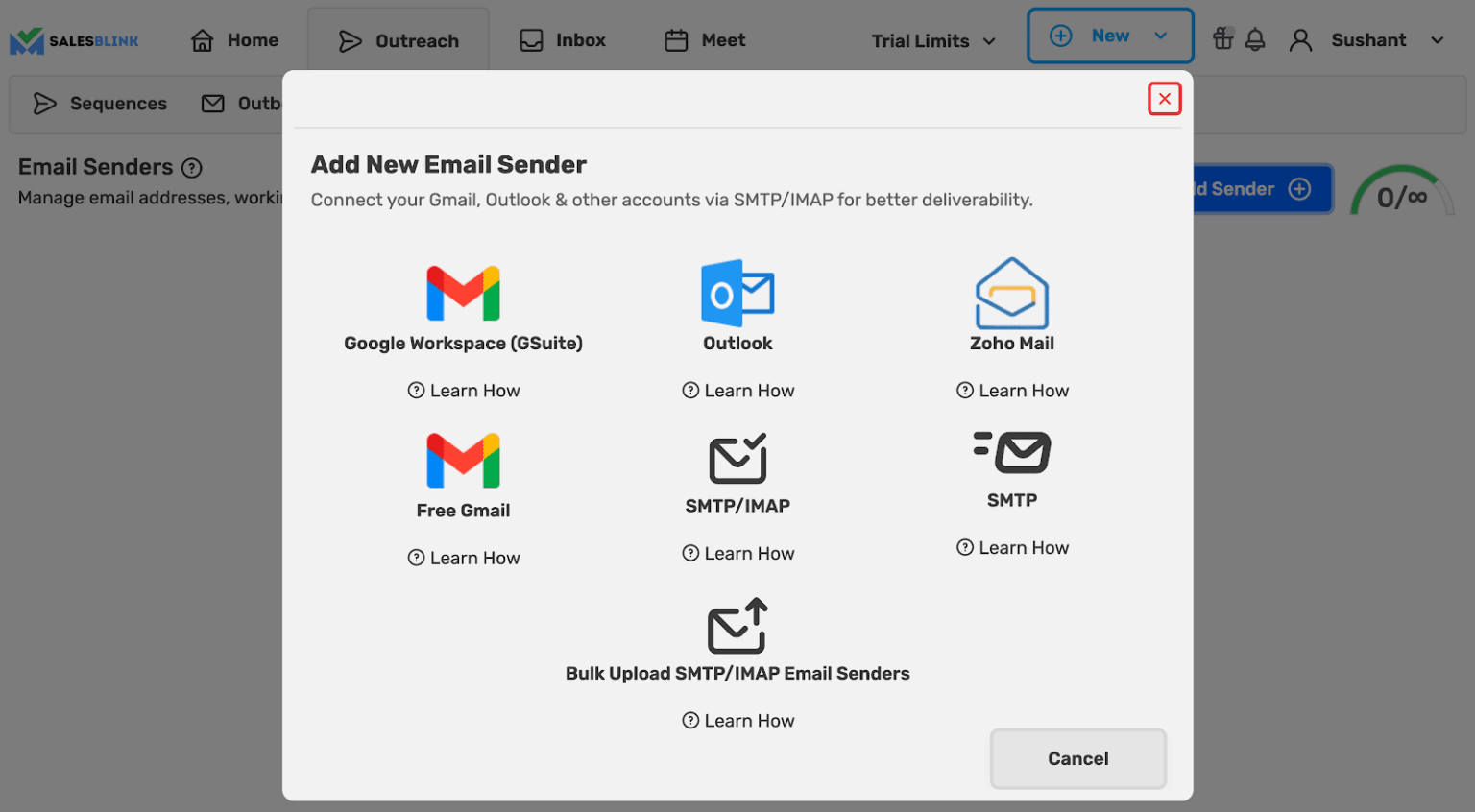Select the SMTP fast-mail icon
The width and height of the screenshot is (1475, 812).
click(x=1011, y=452)
